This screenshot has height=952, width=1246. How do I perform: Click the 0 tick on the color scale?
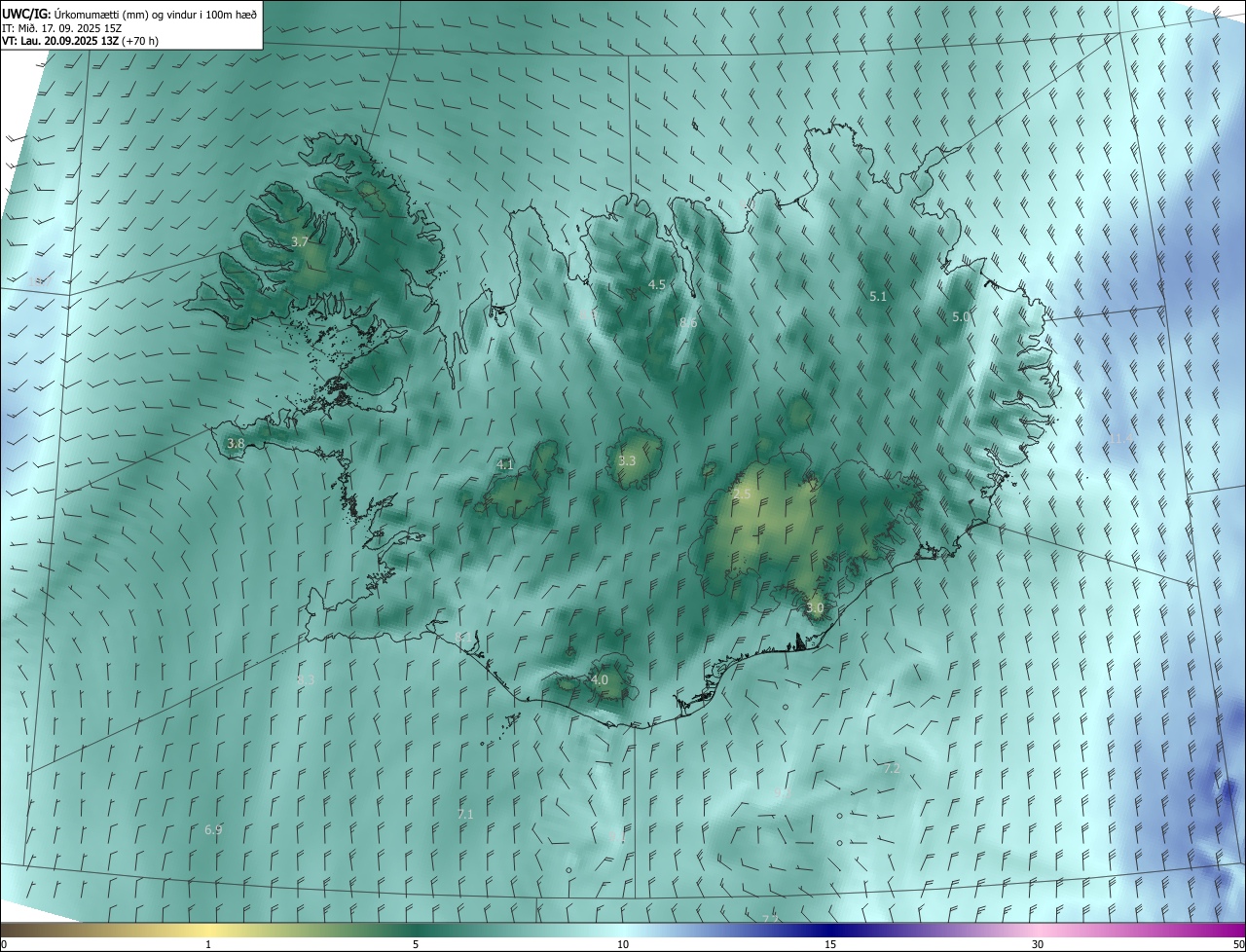4,945
